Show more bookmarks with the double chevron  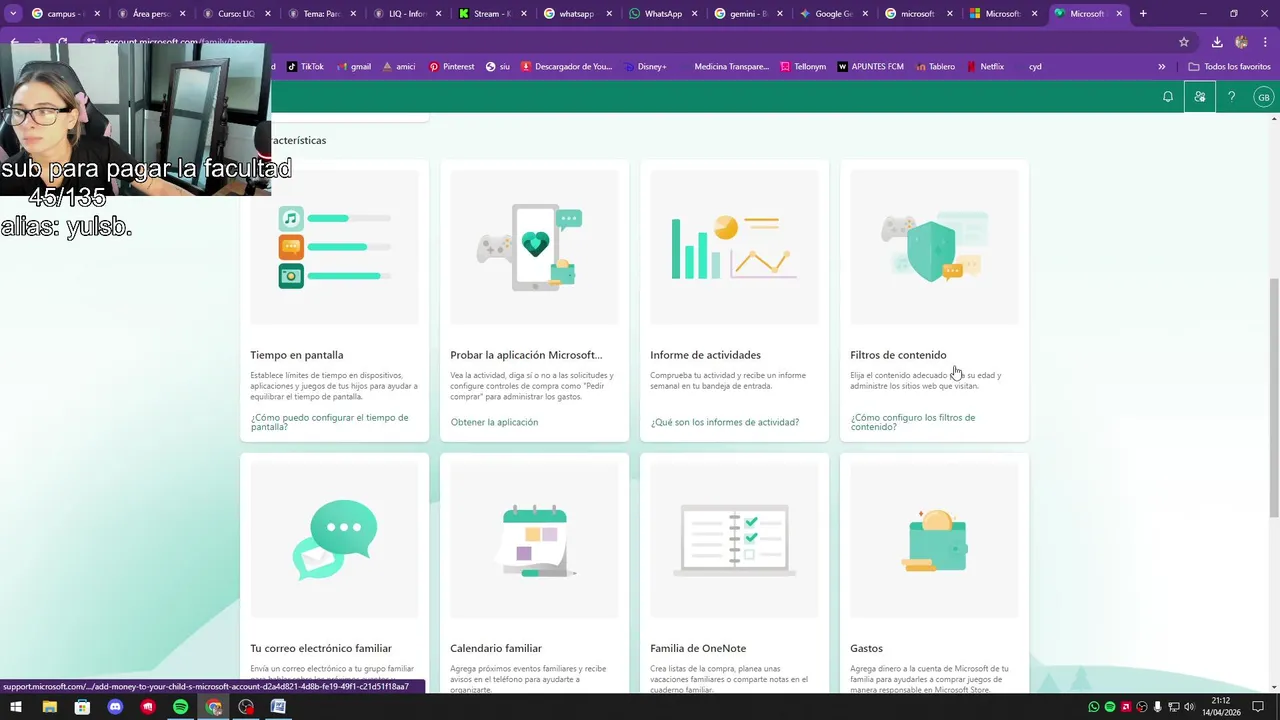[1162, 67]
